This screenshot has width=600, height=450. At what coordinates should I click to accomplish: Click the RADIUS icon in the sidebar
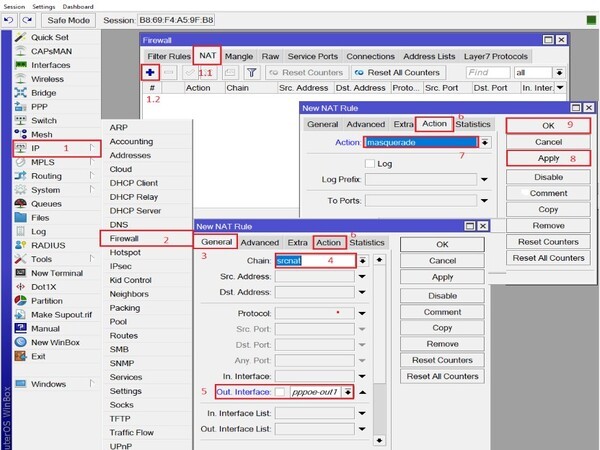20,245
